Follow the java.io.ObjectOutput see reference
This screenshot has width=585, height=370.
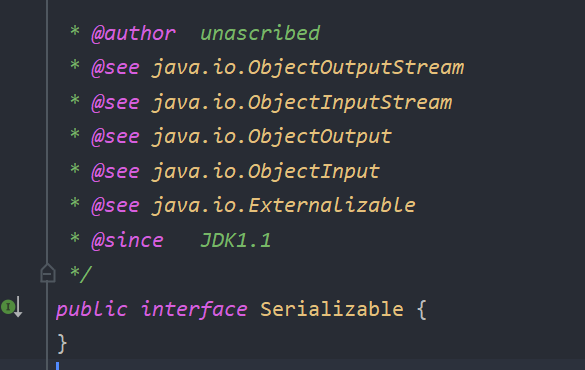272,137
